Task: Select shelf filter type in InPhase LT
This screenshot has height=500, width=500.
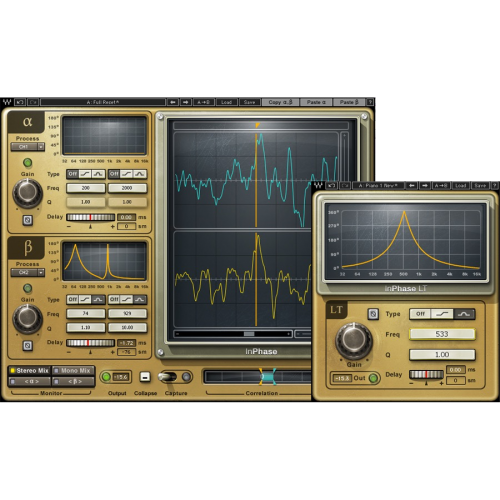Action: click(x=442, y=314)
